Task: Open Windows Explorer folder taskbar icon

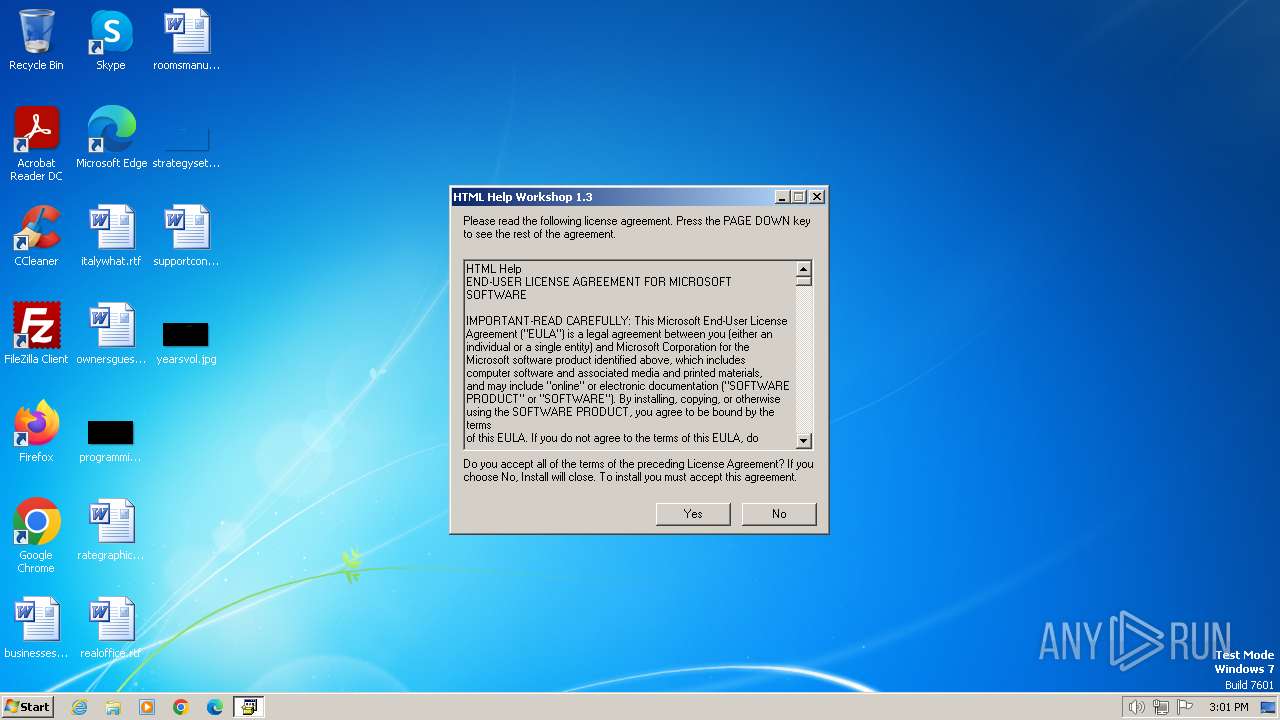Action: coord(113,707)
